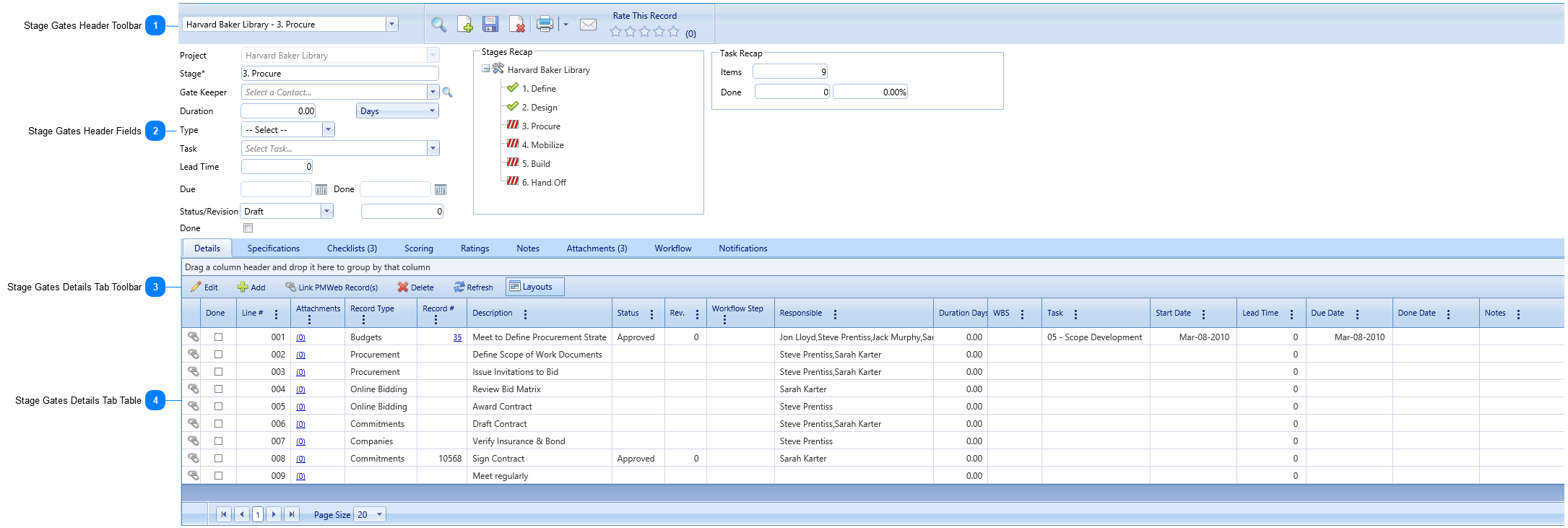Click the Gate Keeper contact lookup magnifier

pos(448,92)
